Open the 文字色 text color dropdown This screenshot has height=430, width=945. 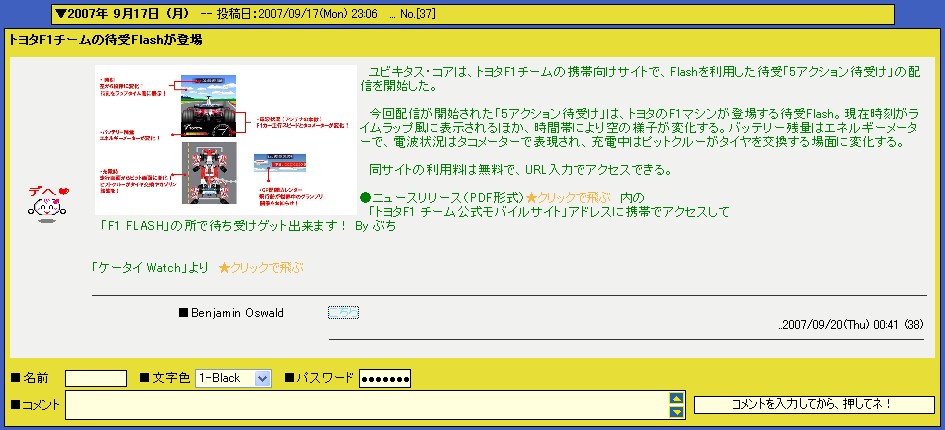234,378
